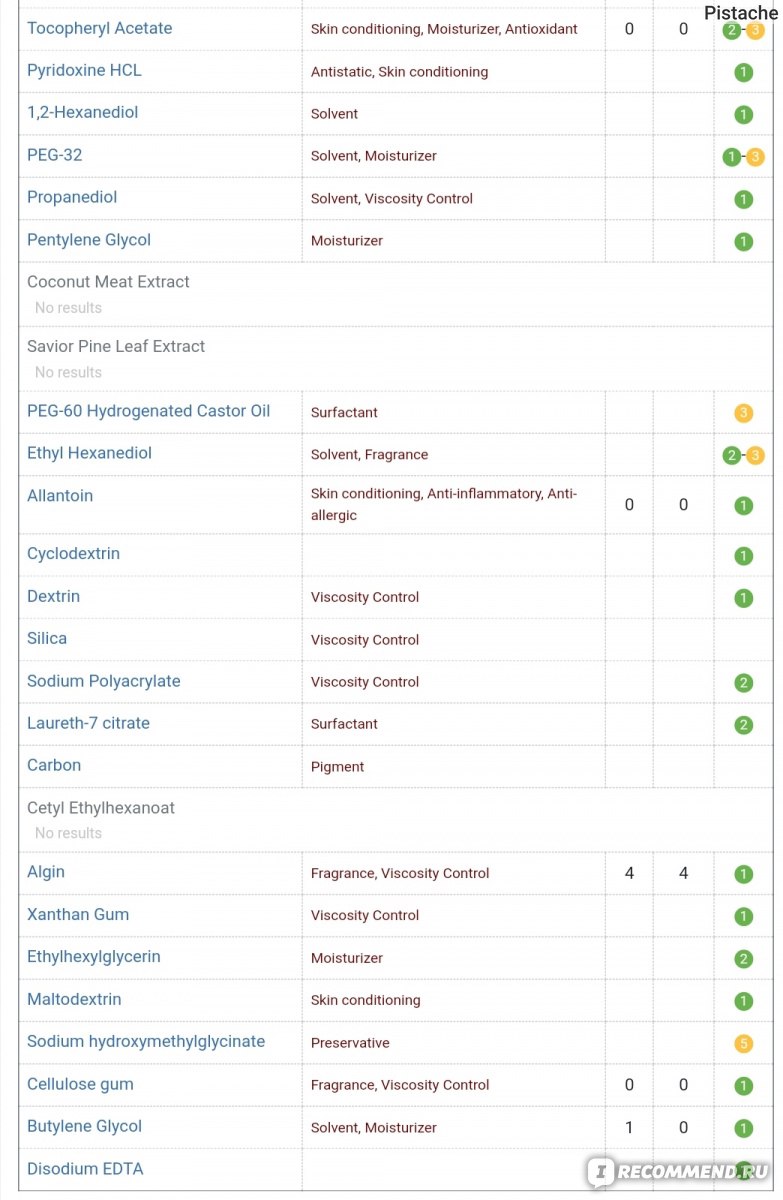The height and width of the screenshot is (1200, 783).
Task: Click the Coconut Meat Extract row
Action: pos(108,282)
